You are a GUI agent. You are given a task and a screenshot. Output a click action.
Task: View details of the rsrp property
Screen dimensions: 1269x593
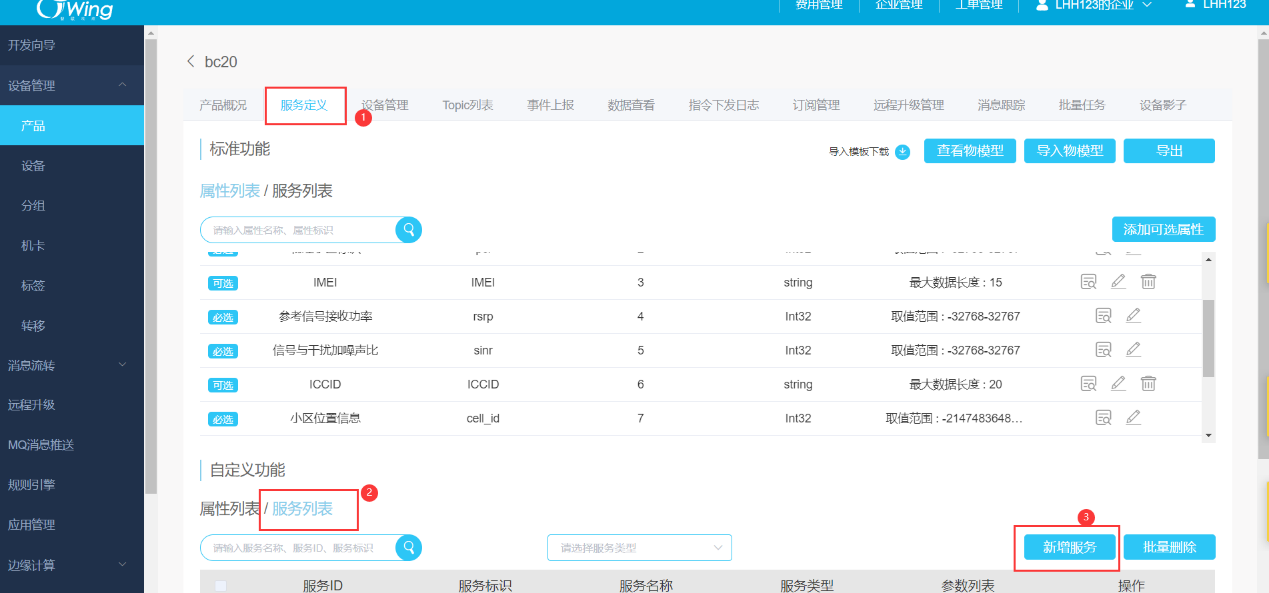[x=1103, y=316]
